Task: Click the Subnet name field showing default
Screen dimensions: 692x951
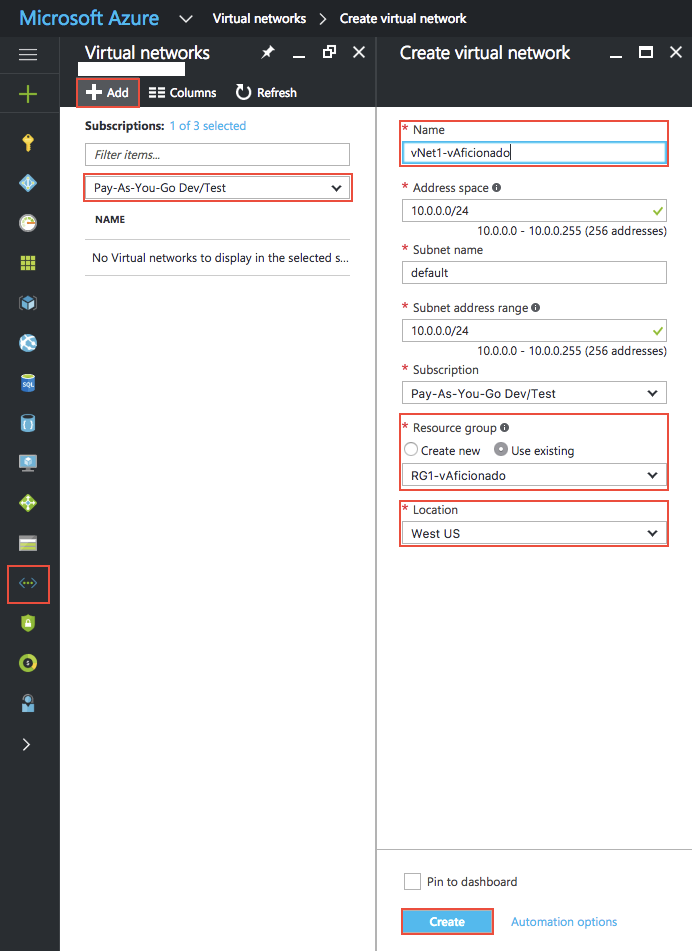Action: click(534, 272)
